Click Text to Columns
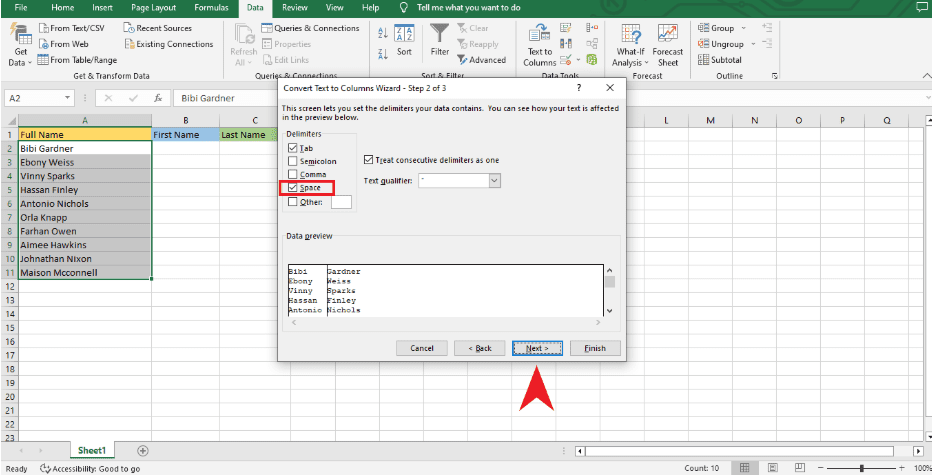The image size is (932, 476). 539,46
